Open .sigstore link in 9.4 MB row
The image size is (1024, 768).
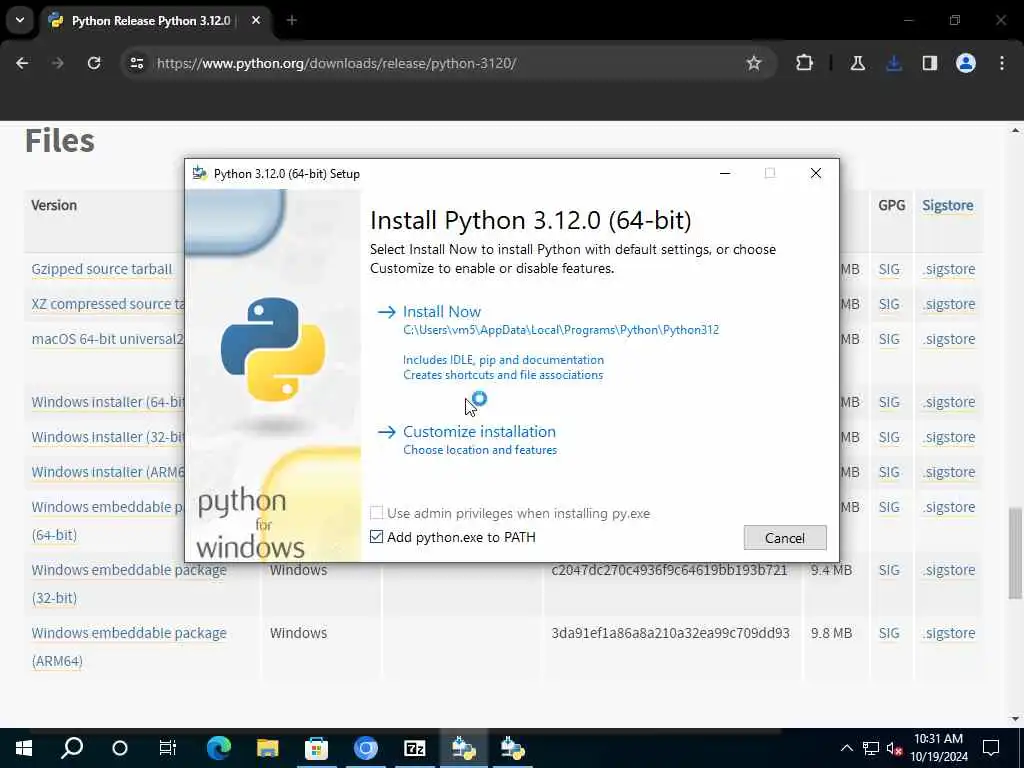pyautogui.click(x=948, y=570)
